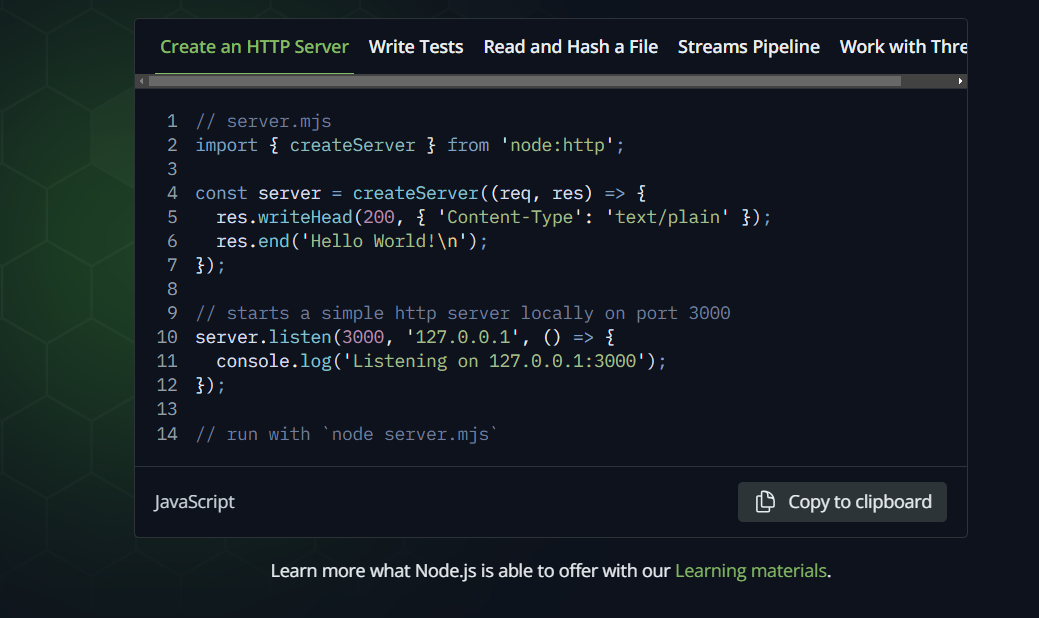Click line number 1 in the code

171,120
